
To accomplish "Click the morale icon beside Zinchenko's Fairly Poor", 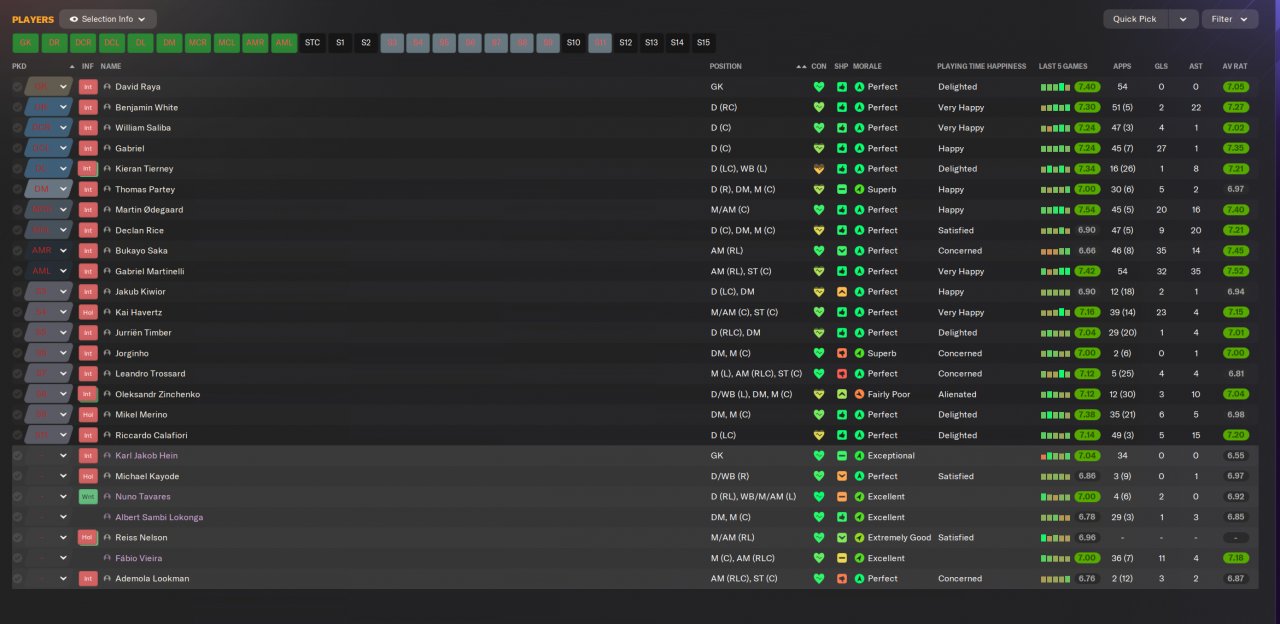I will click(859, 394).
